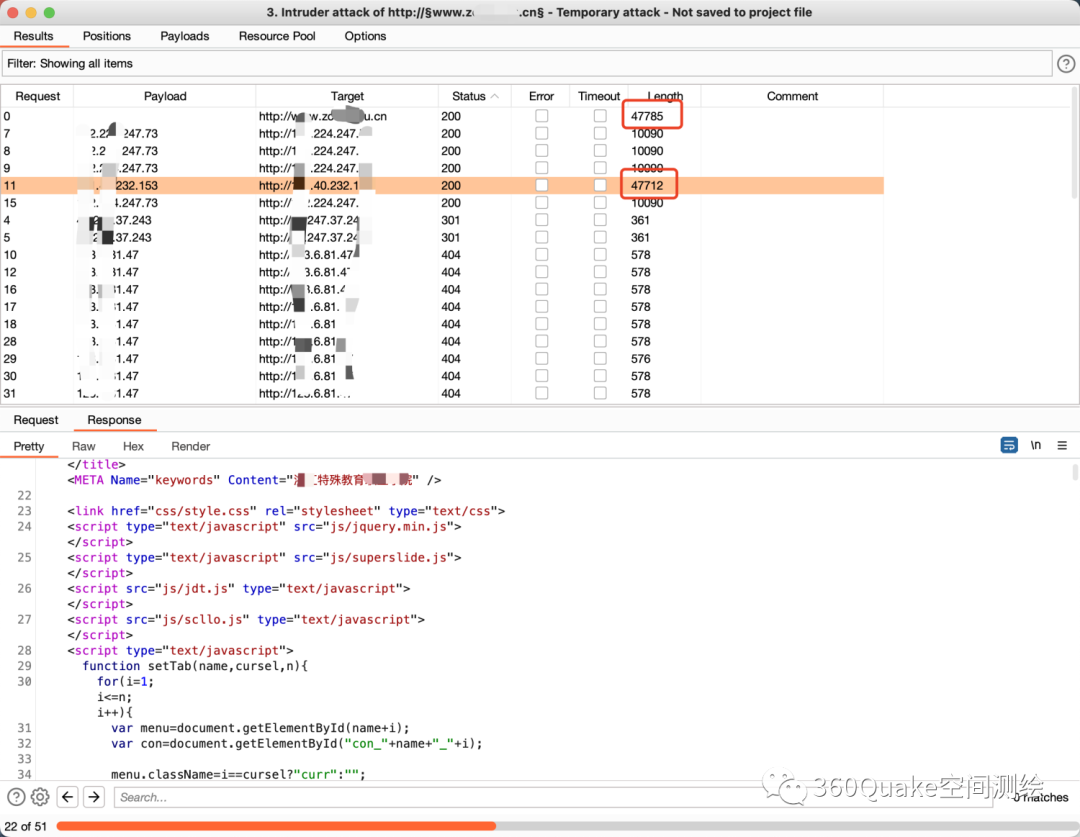
Task: Select the row for request 16
Action: coord(442,289)
